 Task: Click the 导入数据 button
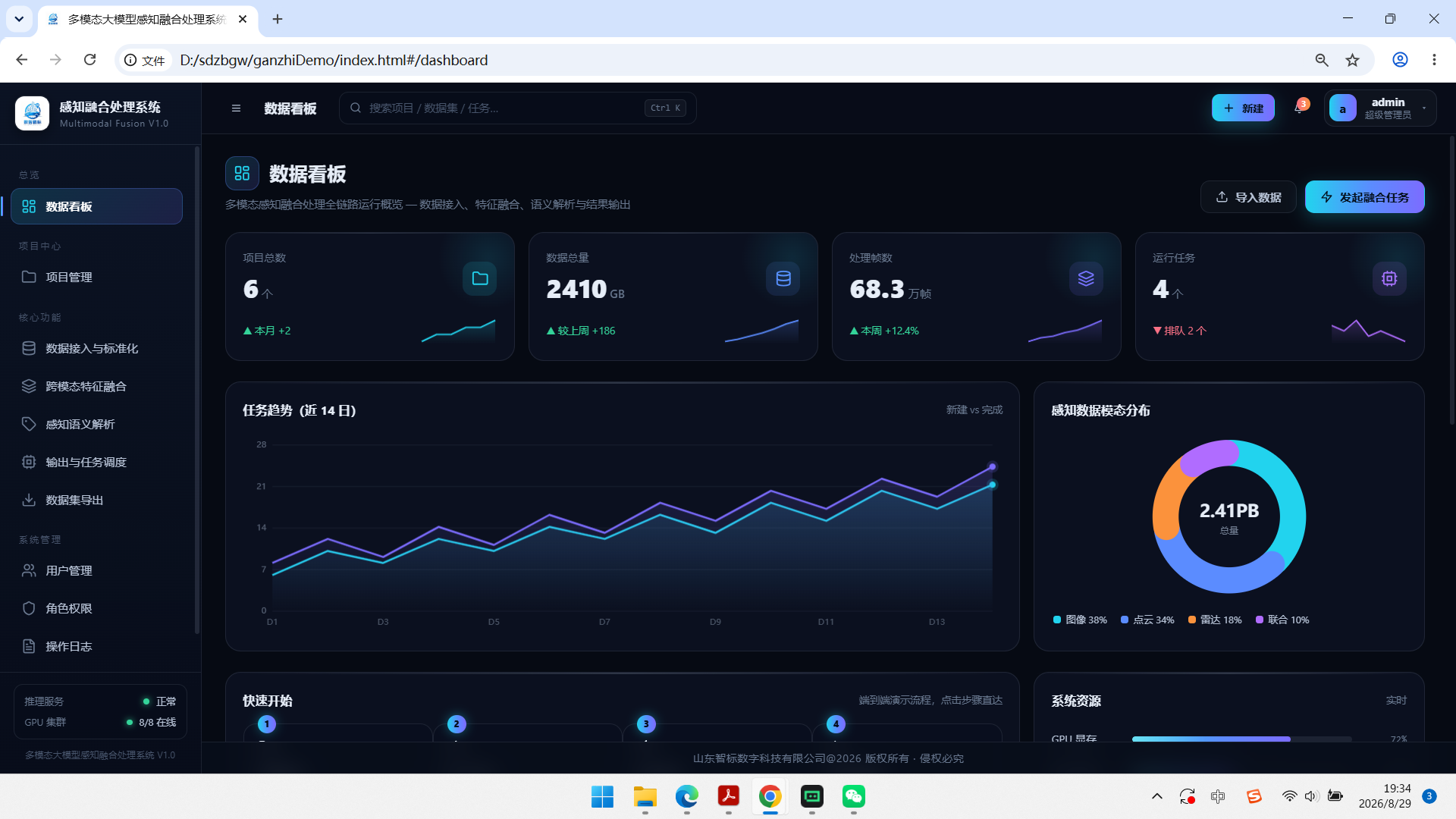1248,197
